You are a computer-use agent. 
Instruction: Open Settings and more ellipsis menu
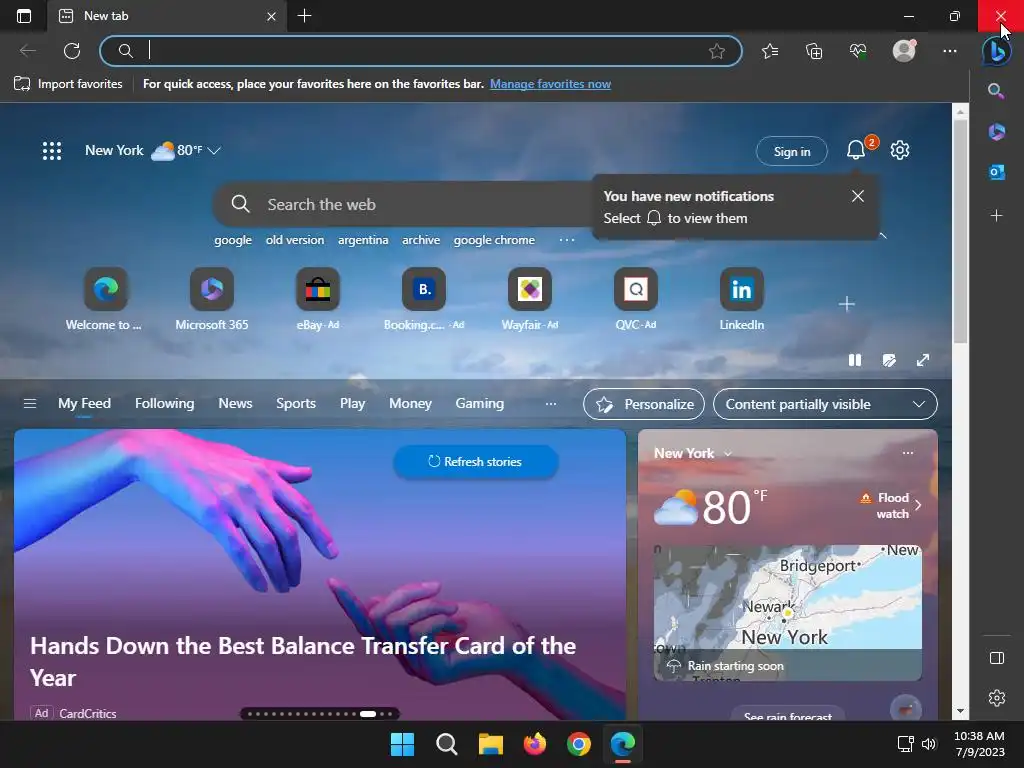click(x=950, y=51)
